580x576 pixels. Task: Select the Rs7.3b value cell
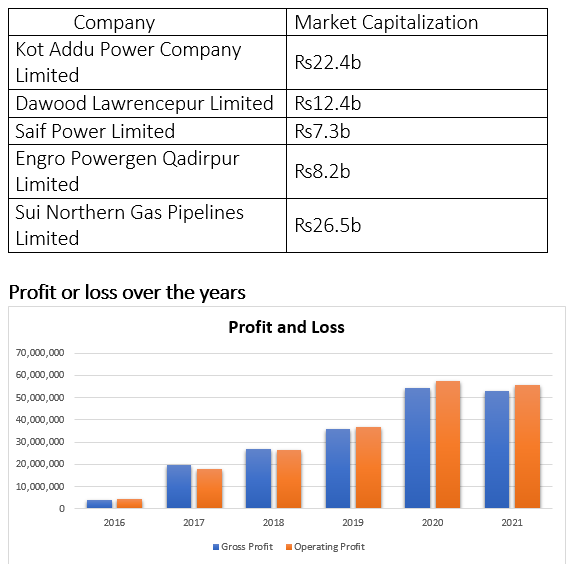pos(417,131)
